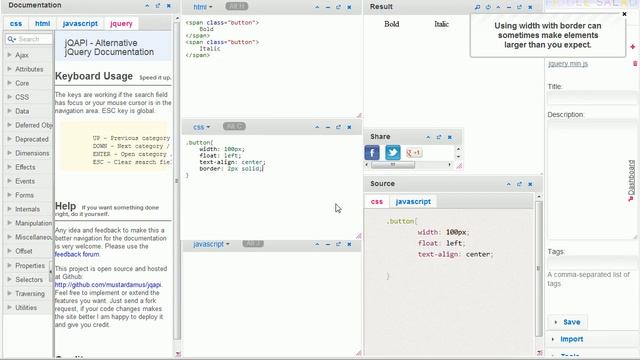The width and height of the screenshot is (640, 360).
Task: Pop out the Result panel into new window
Action: [519, 7]
